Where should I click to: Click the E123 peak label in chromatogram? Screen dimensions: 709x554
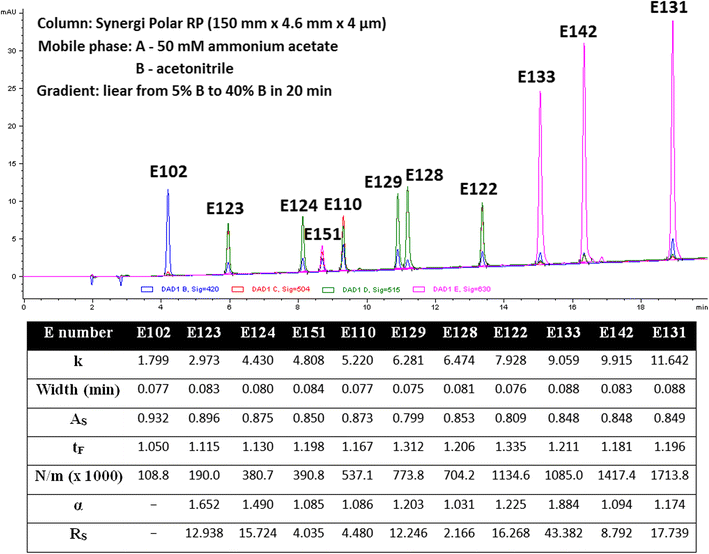225,208
